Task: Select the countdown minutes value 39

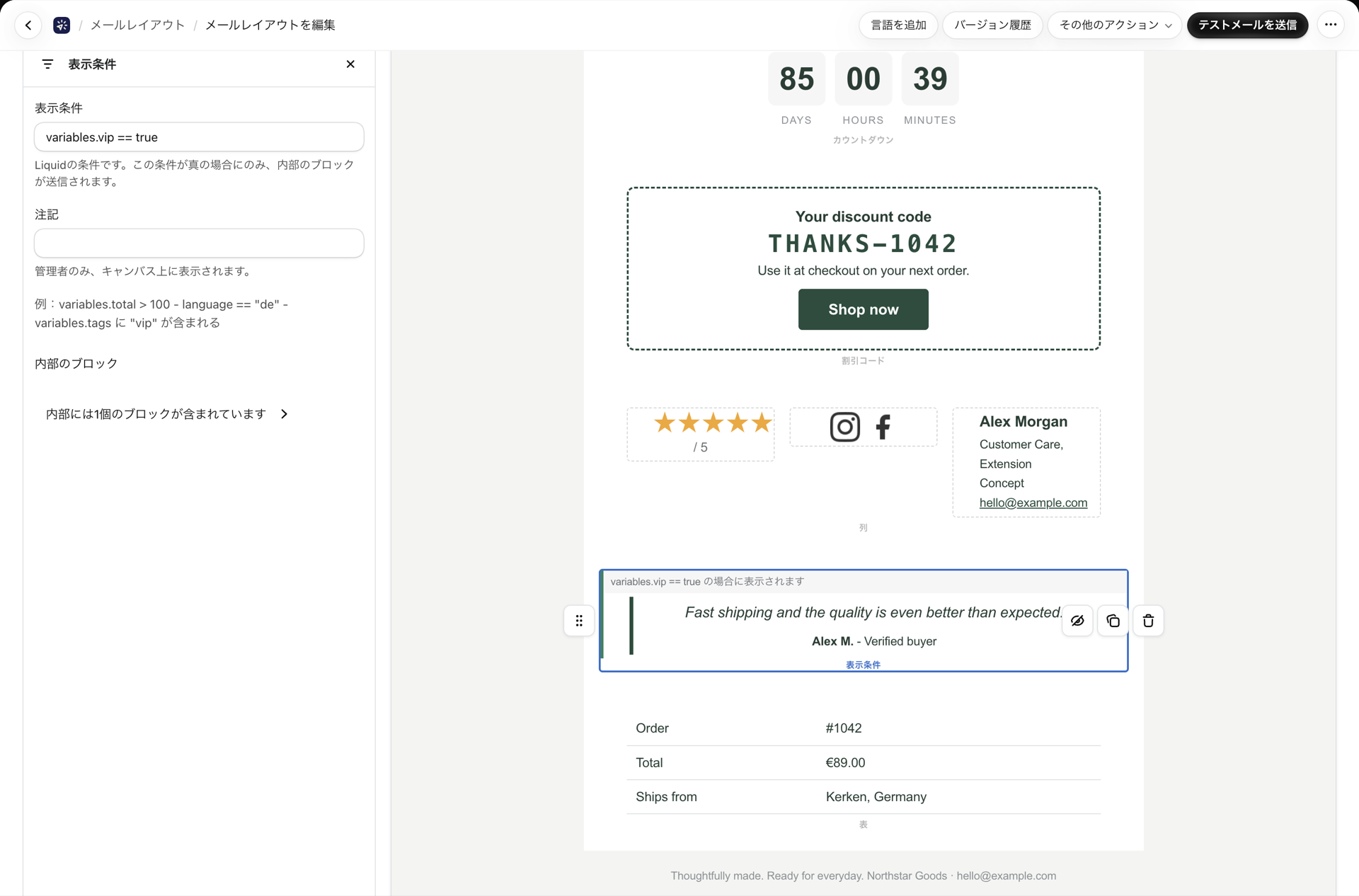Action: tap(929, 79)
